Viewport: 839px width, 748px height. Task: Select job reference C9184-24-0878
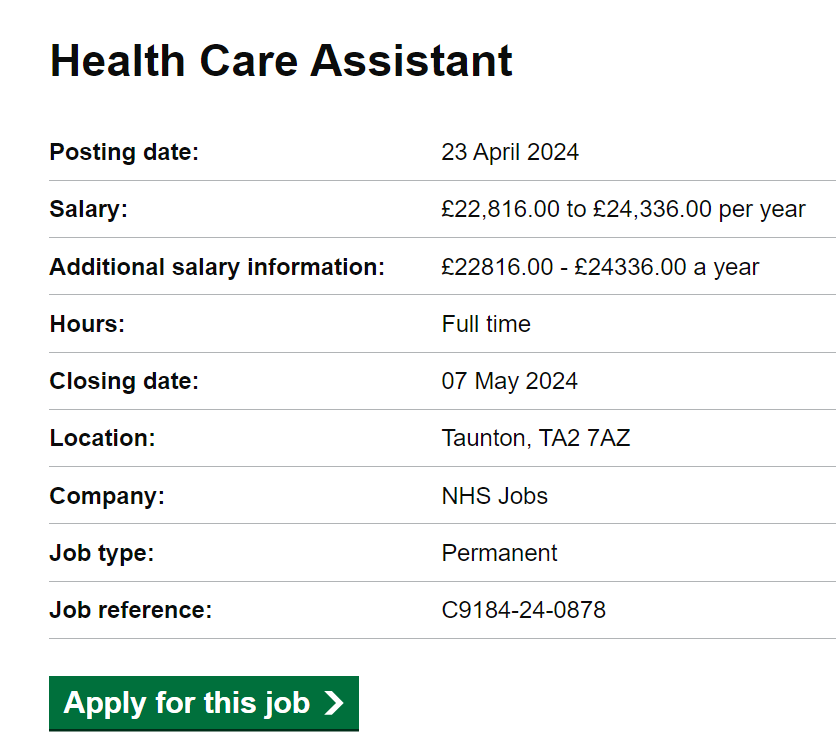[x=524, y=610]
